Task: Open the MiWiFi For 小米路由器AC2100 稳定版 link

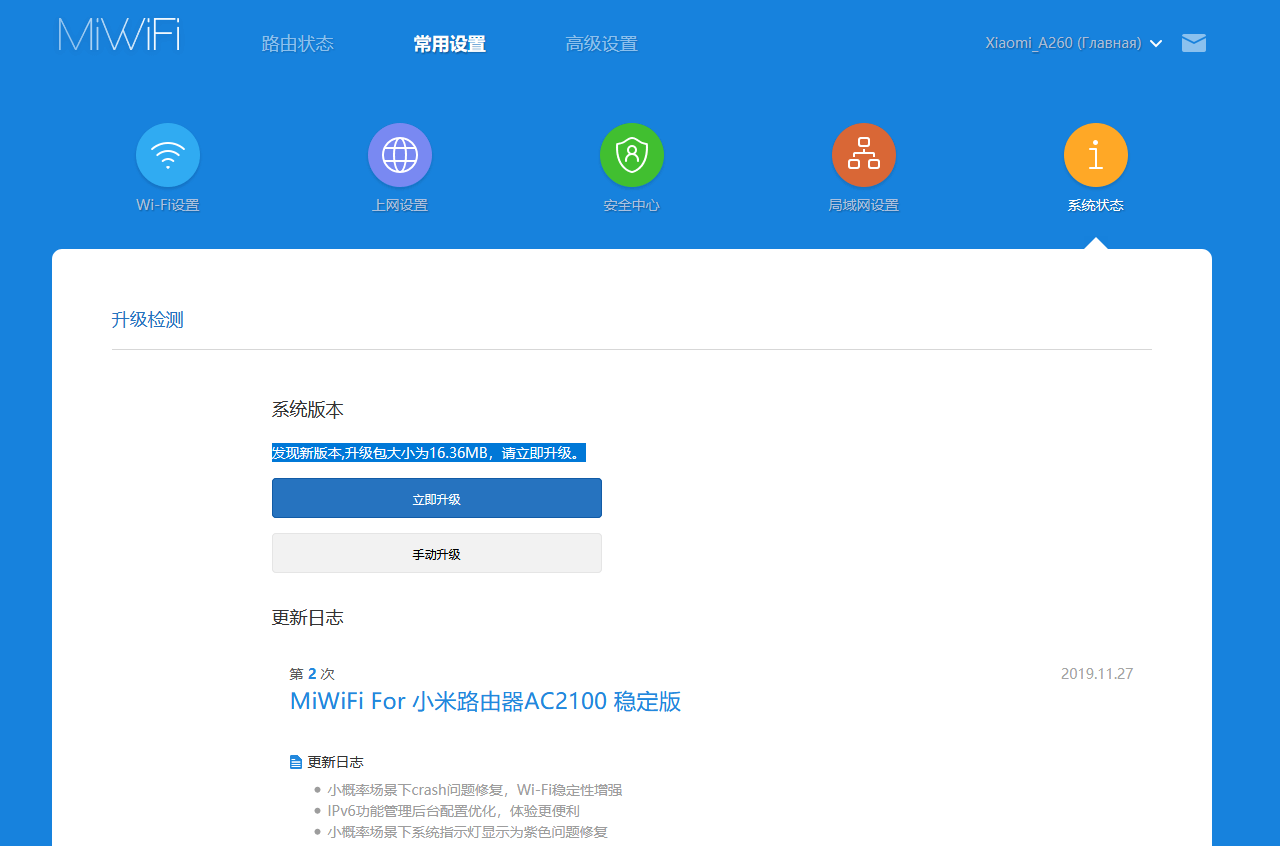Action: pos(485,701)
